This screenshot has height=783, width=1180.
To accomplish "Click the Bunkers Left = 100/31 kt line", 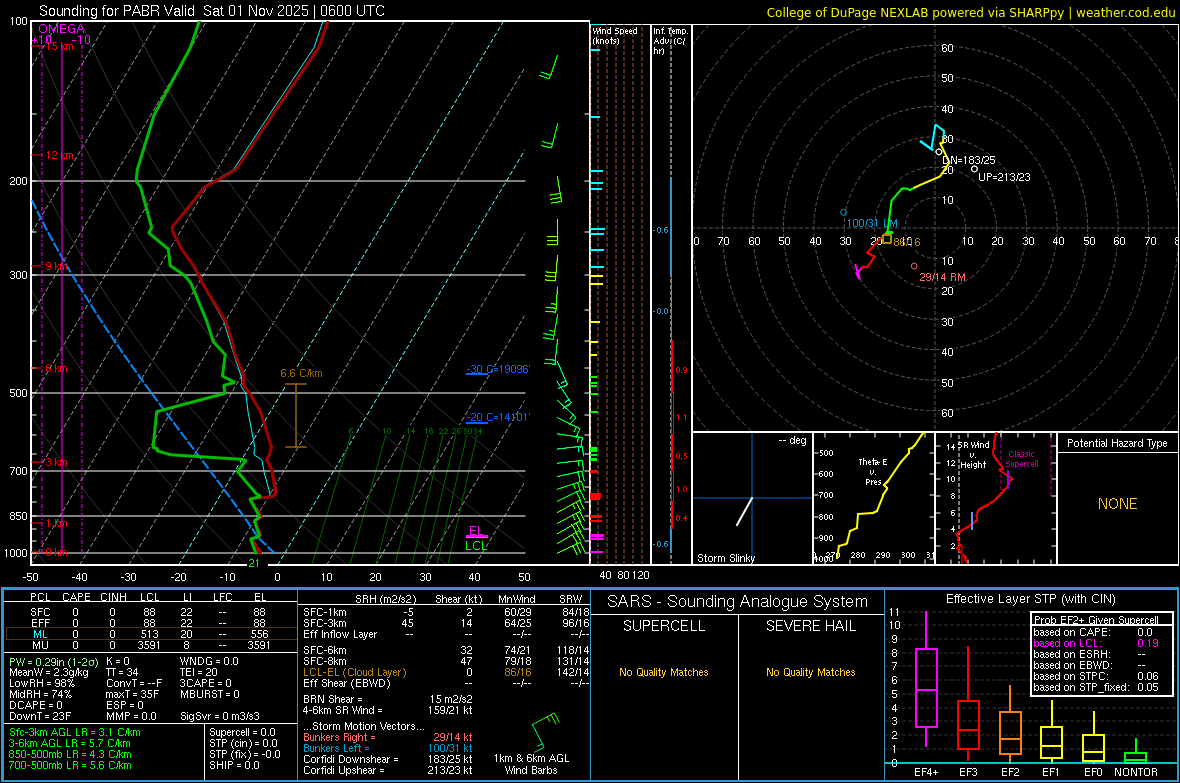I will tap(387, 748).
